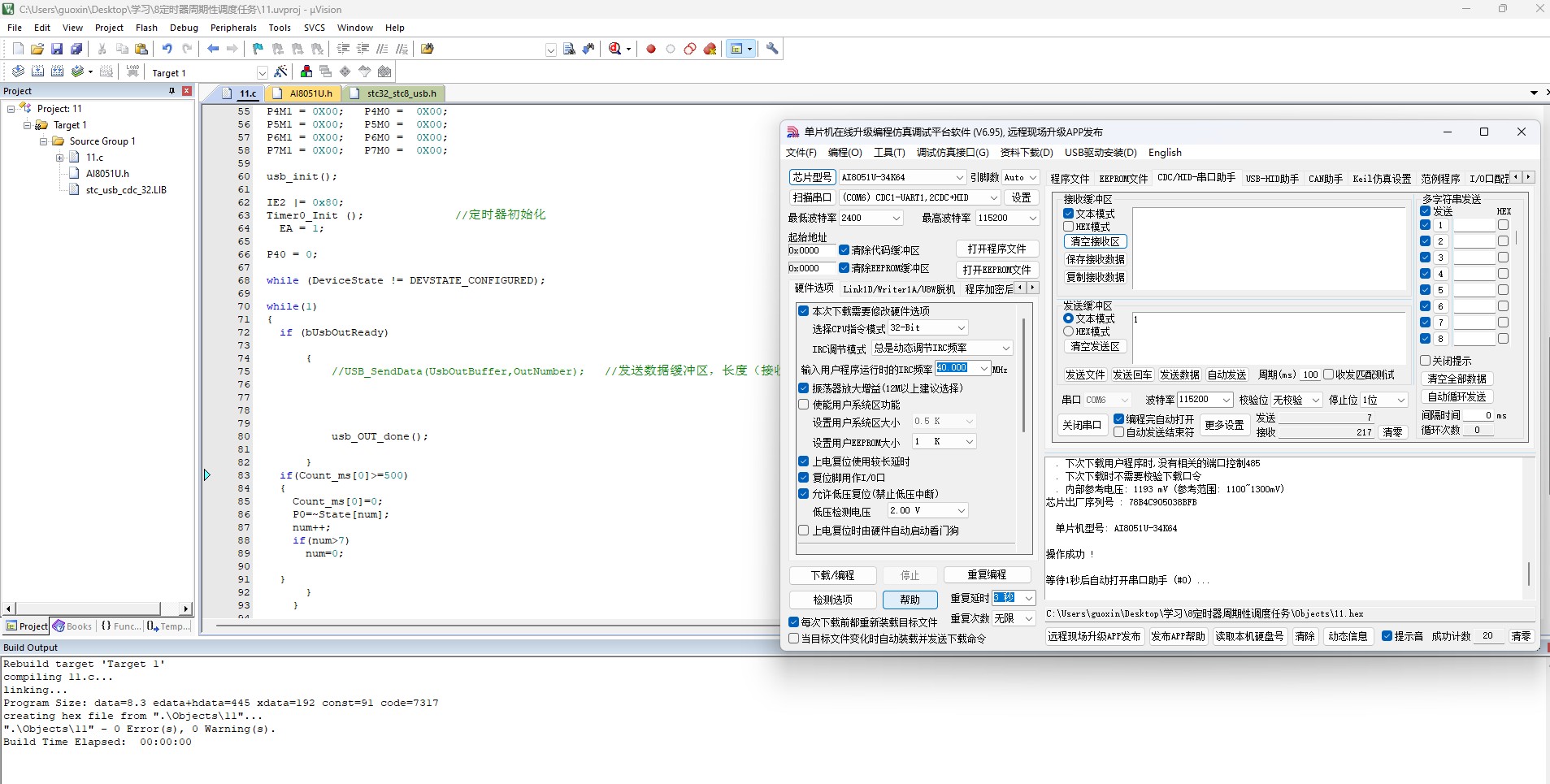Switch to the EEPROM文件 tab
Image resolution: width=1550 pixels, height=784 pixels.
[x=1123, y=179]
